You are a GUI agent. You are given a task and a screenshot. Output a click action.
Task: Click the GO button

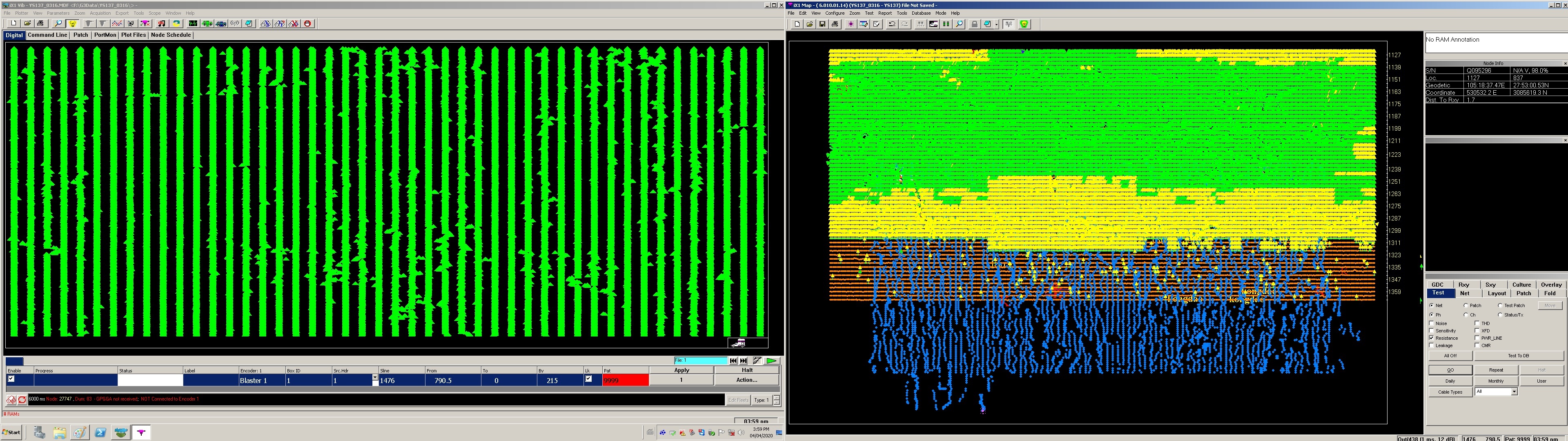[1450, 370]
